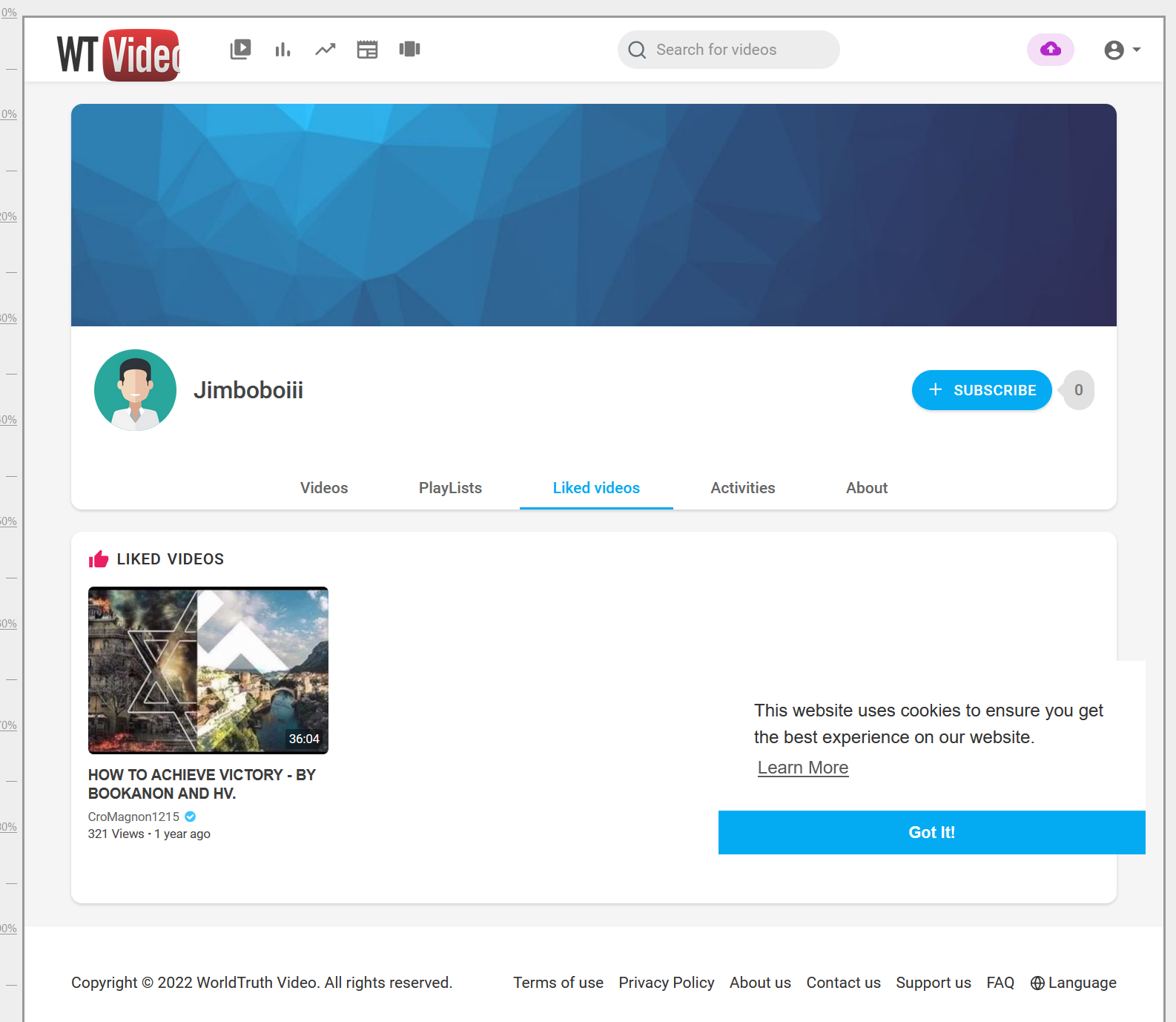The width and height of the screenshot is (1176, 1022).
Task: Click the verified badge beside CroMagnon1215
Action: pos(191,817)
